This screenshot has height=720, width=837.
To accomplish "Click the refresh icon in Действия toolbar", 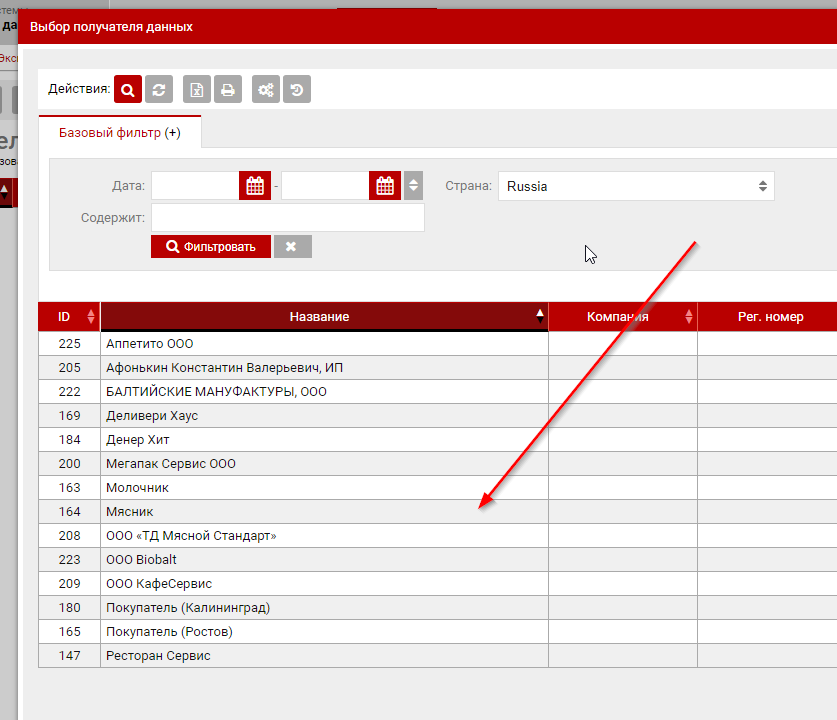I will pos(159,90).
